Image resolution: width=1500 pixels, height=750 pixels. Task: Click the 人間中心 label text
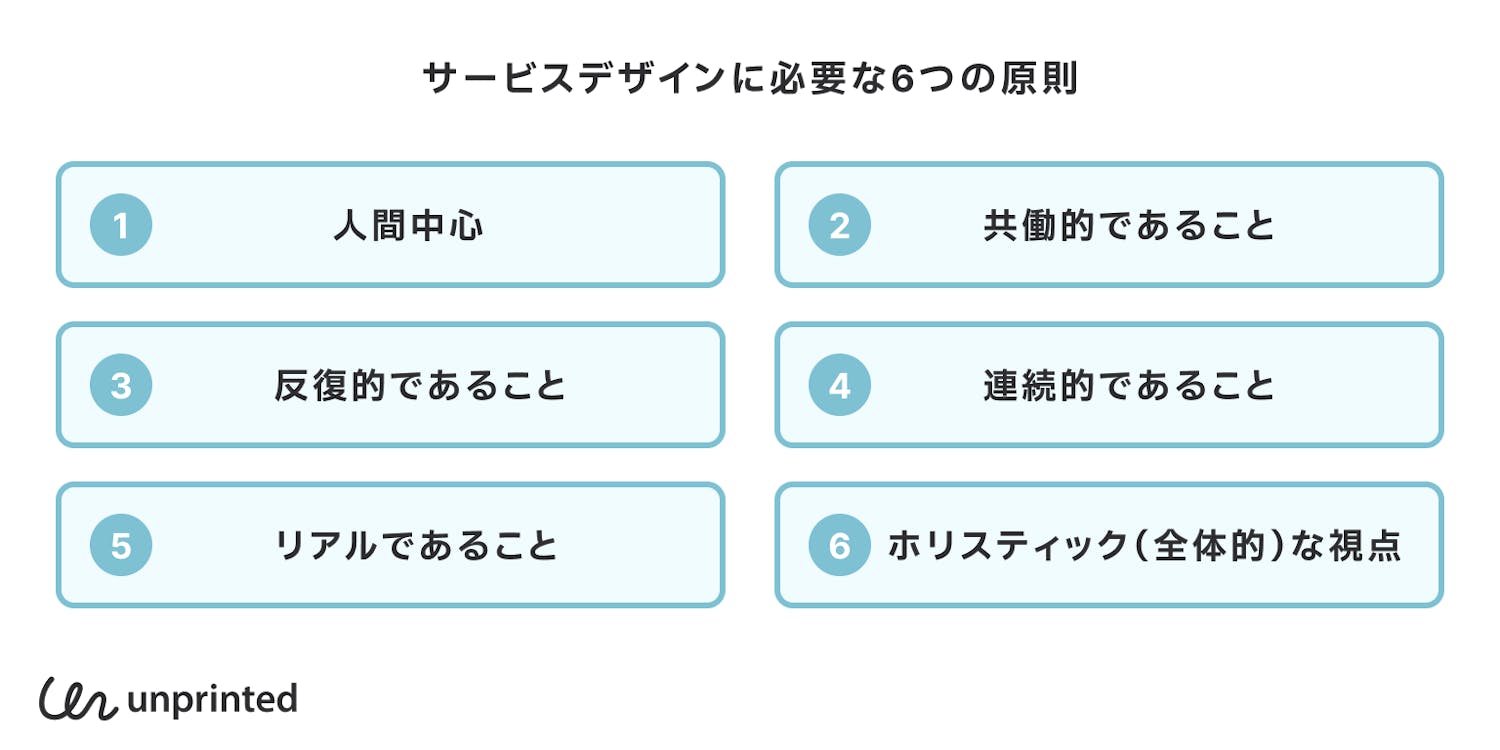click(x=408, y=227)
